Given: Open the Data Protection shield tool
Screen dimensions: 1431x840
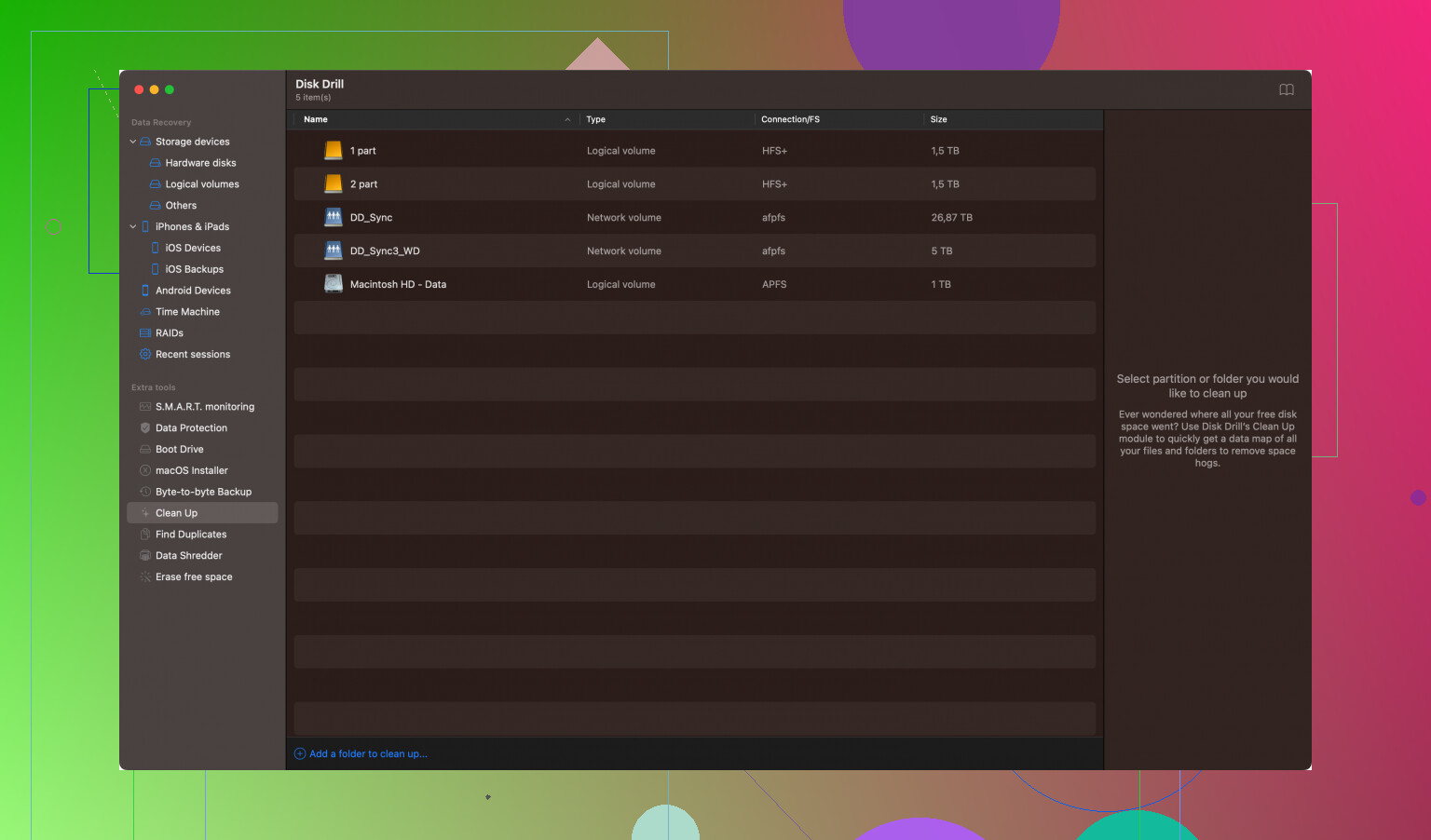Looking at the screenshot, I should 191,428.
